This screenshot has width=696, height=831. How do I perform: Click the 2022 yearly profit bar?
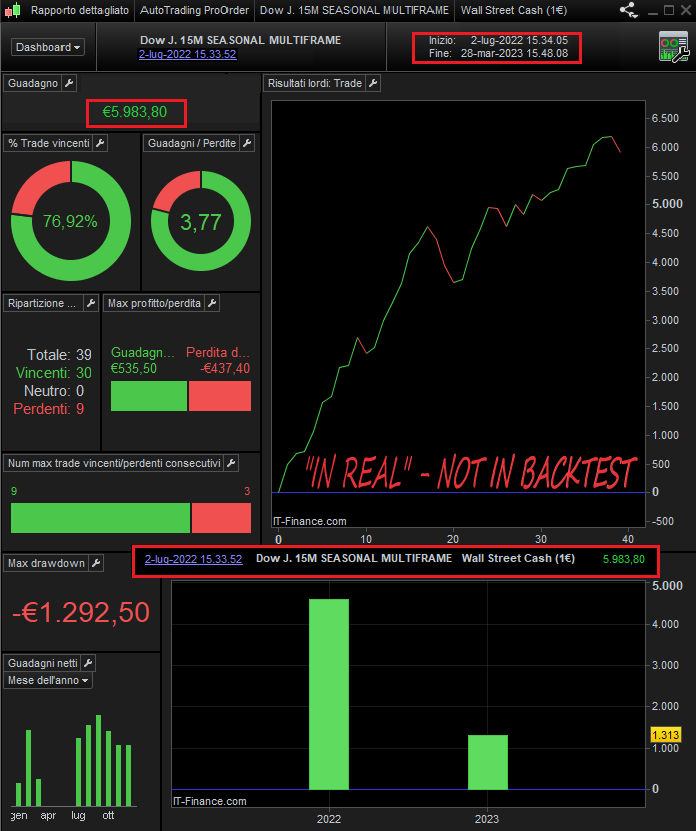[x=329, y=694]
